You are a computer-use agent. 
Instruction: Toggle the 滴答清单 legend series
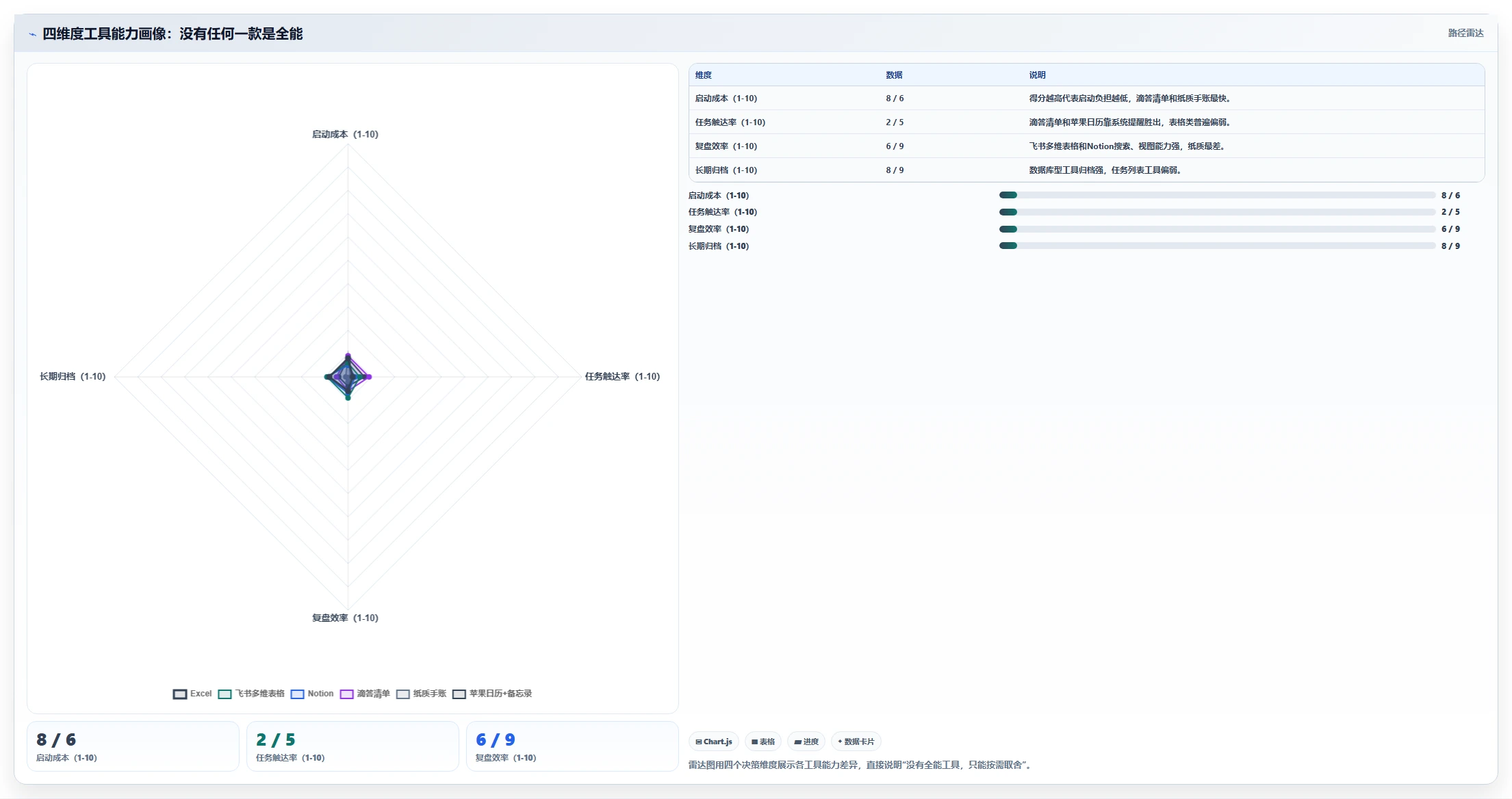pyautogui.click(x=365, y=694)
